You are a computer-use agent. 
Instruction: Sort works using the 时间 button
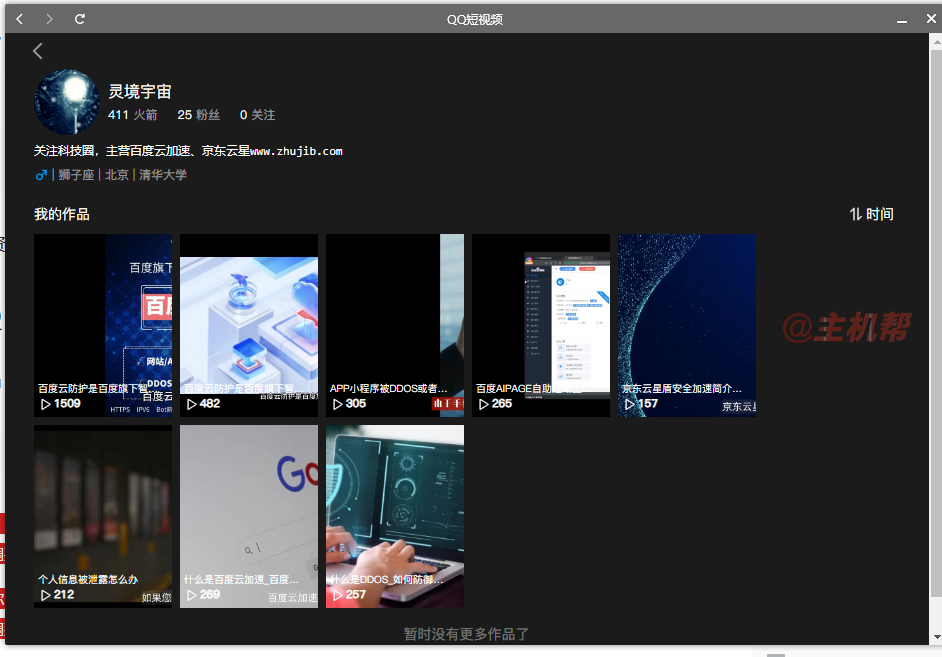(x=872, y=214)
